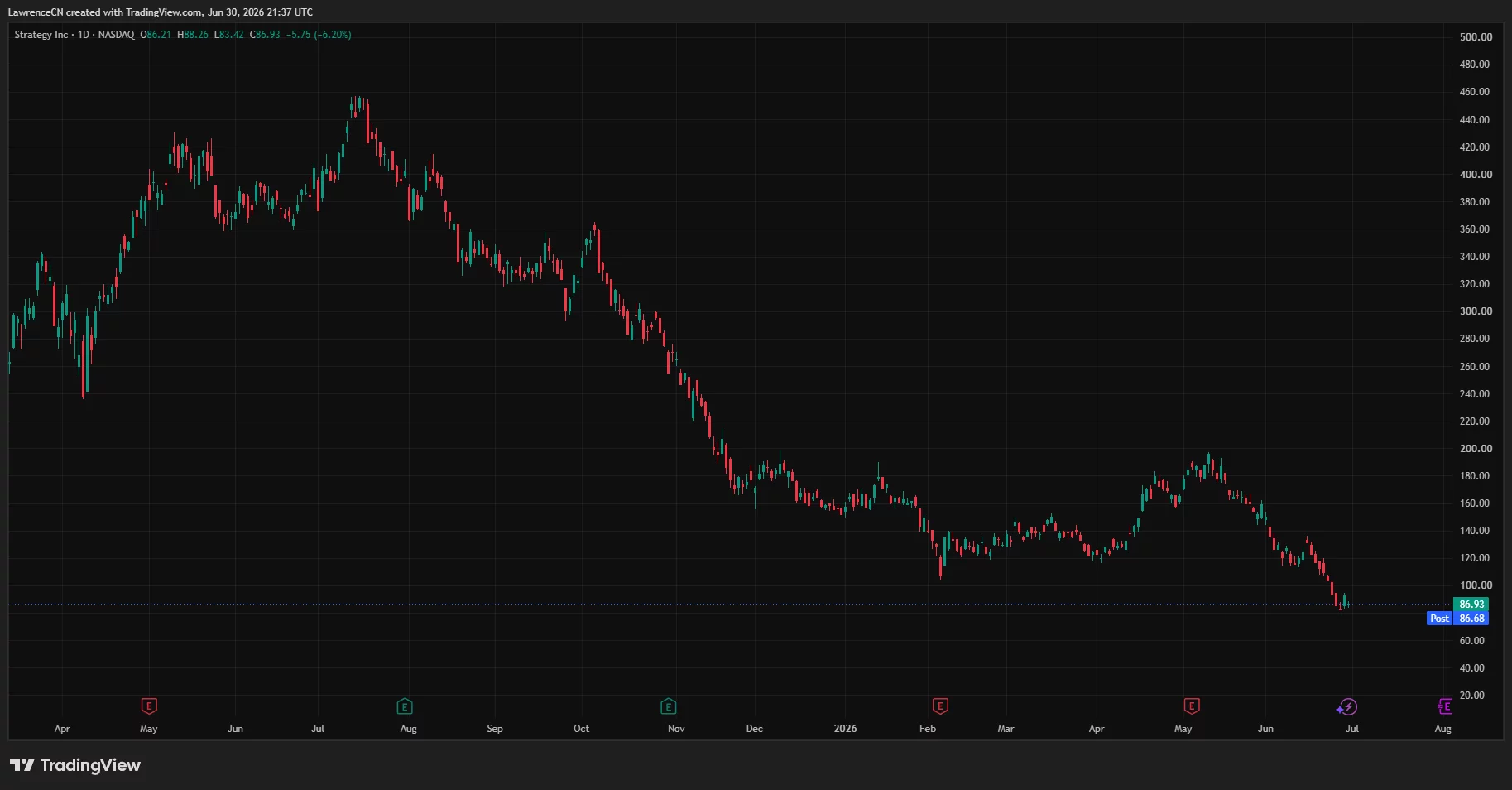Click the TradingView logo at the bottom

[x=75, y=765]
